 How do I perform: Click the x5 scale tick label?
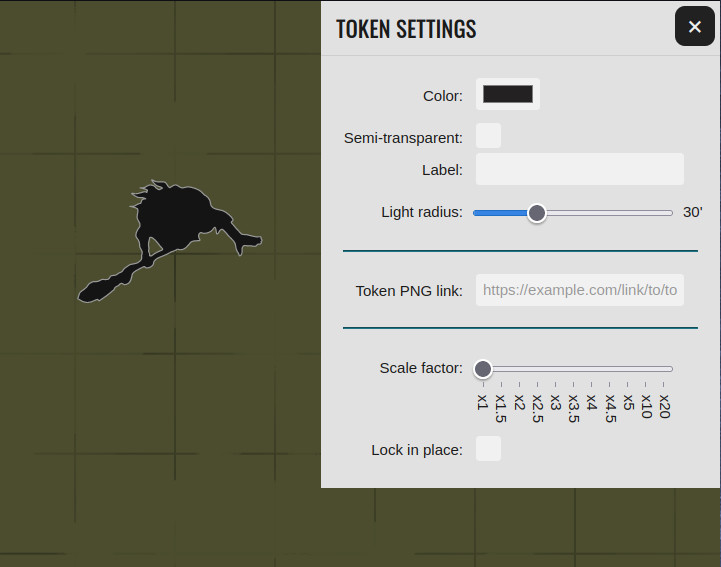point(628,402)
